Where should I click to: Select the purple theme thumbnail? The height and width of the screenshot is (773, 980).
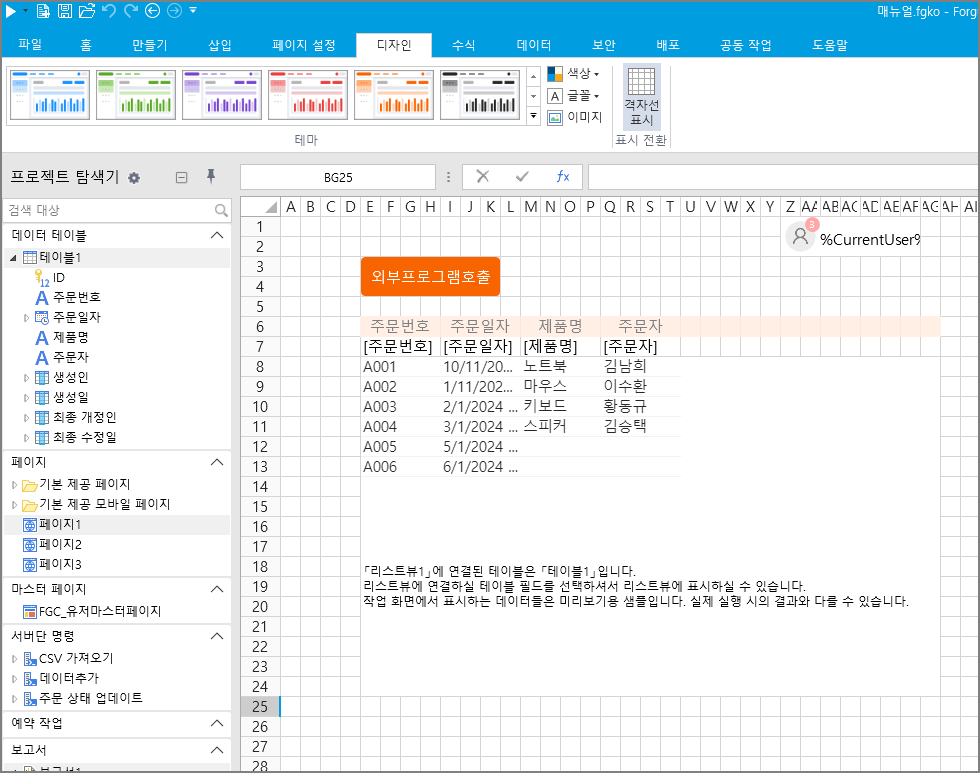(x=222, y=96)
